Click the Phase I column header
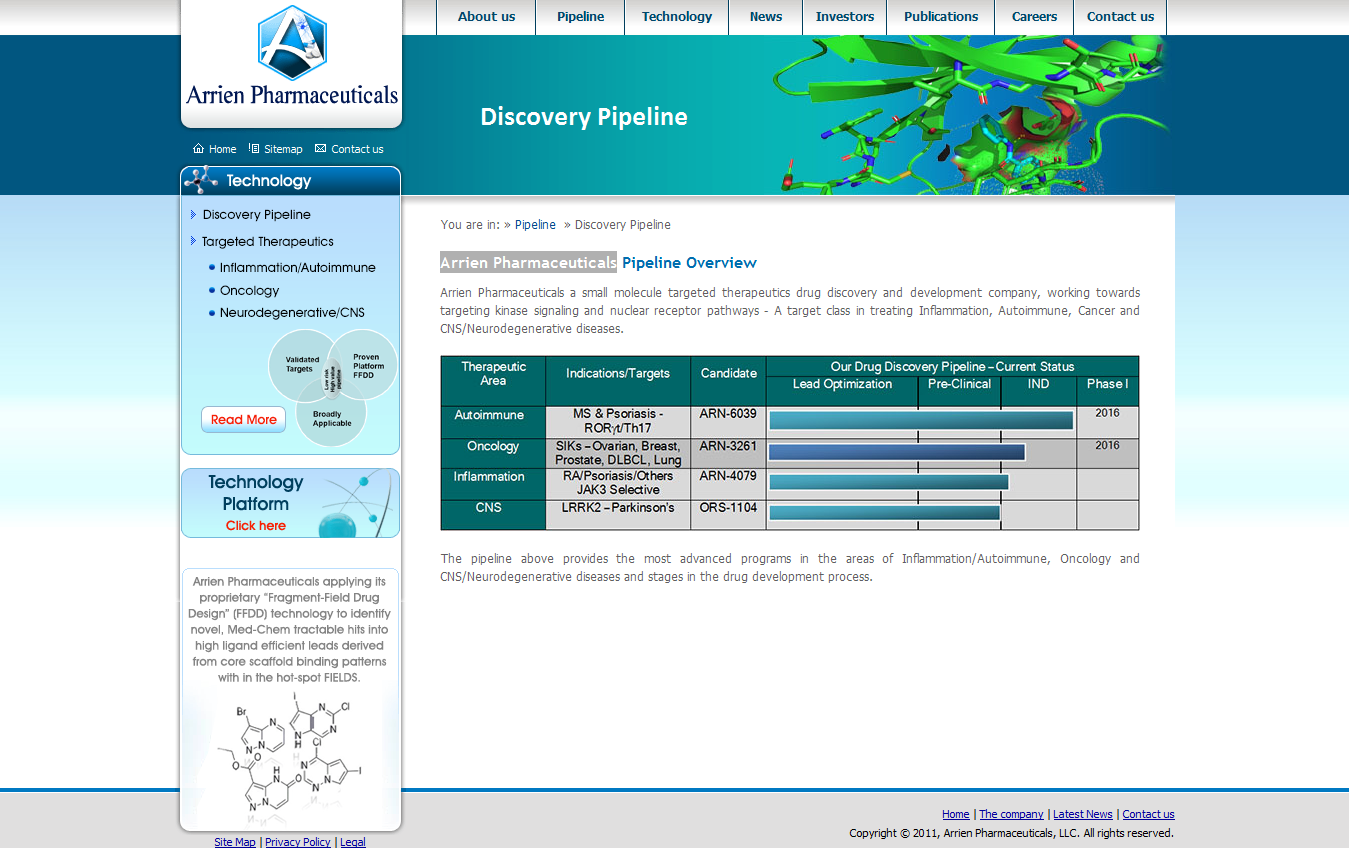The image size is (1349, 848). [x=1107, y=391]
